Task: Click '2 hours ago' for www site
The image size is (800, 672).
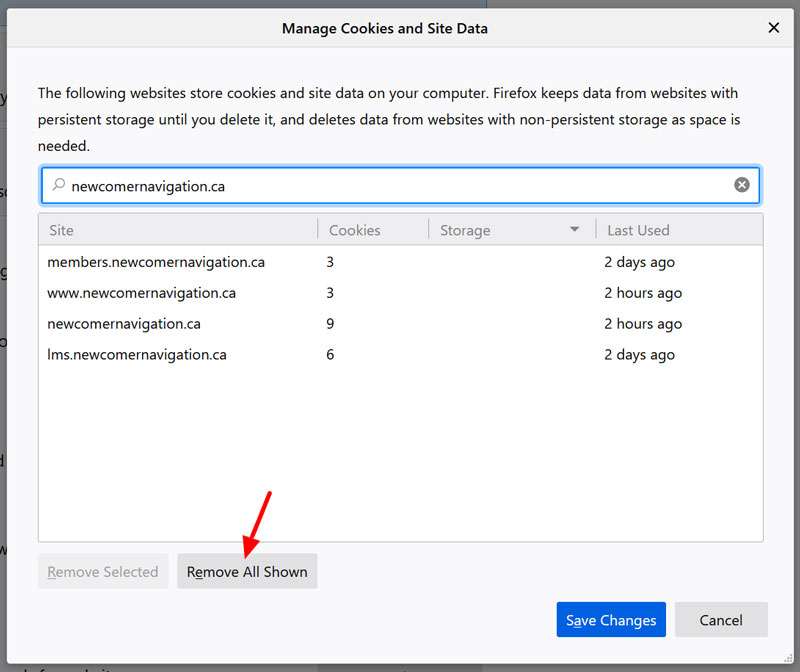Action: [643, 293]
